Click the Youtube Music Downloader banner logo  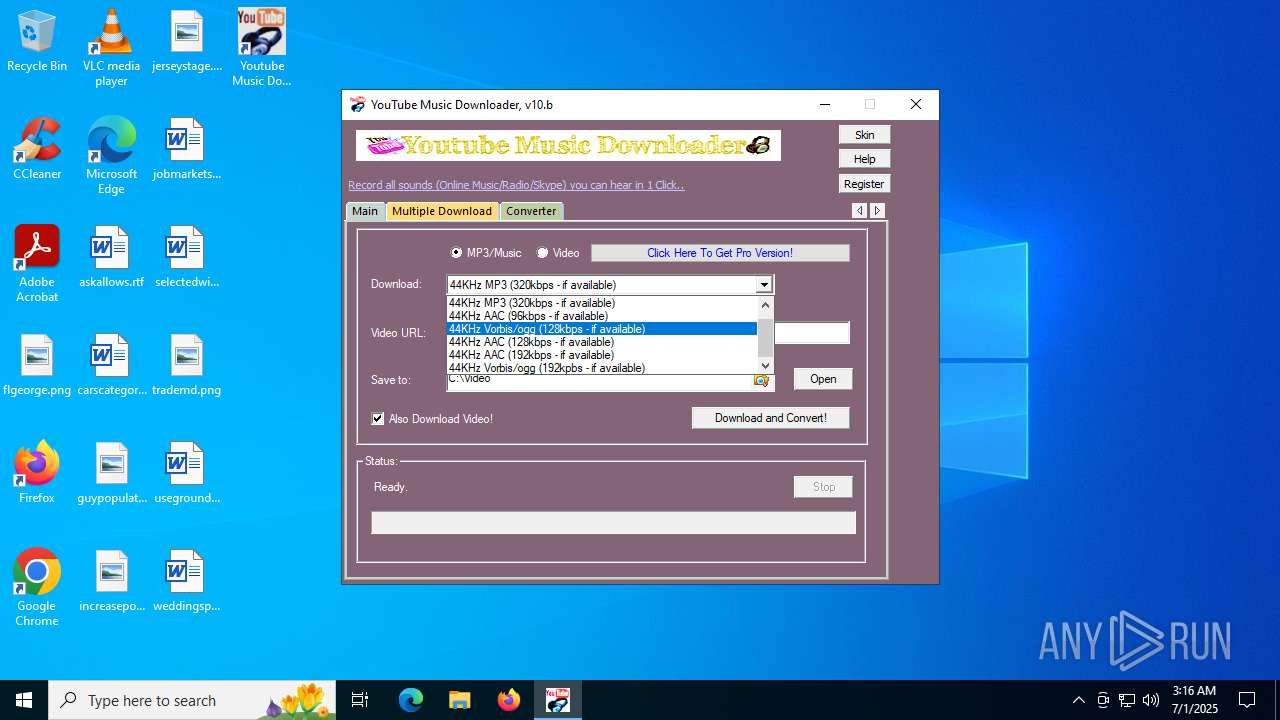[x=568, y=146]
